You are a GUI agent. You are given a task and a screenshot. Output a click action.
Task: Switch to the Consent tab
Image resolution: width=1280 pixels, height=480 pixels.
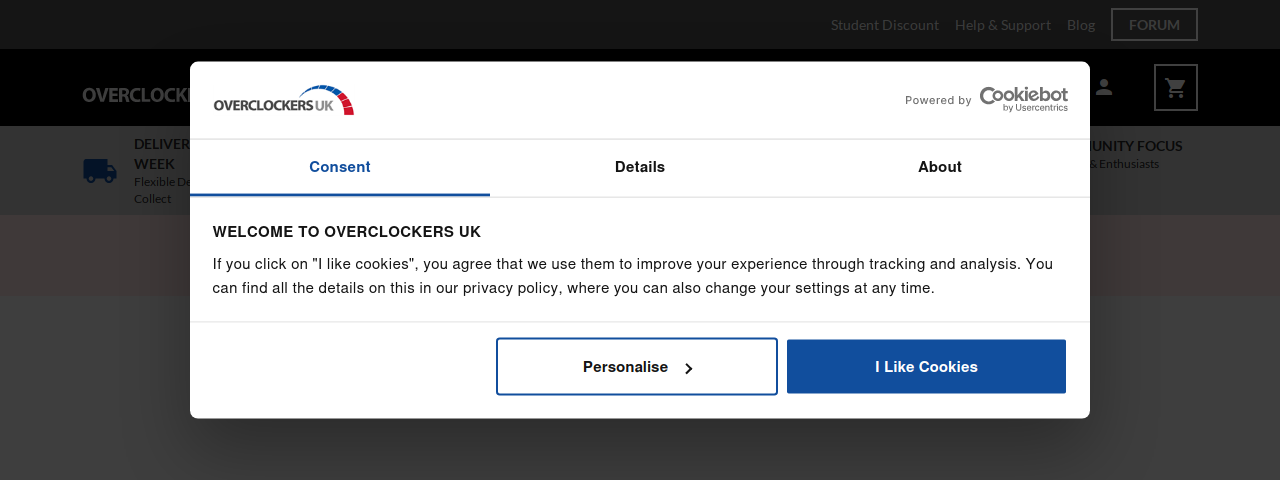coord(340,167)
